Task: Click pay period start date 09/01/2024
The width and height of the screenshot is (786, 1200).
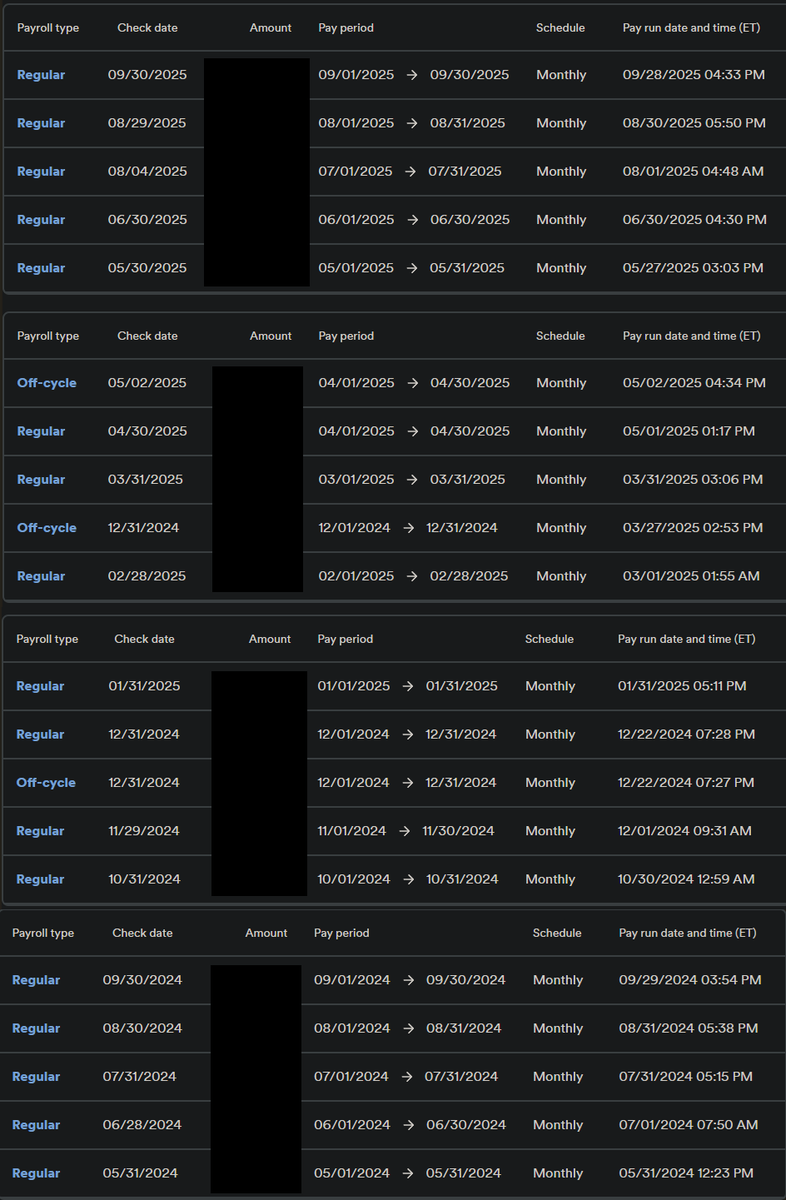Action: (352, 980)
